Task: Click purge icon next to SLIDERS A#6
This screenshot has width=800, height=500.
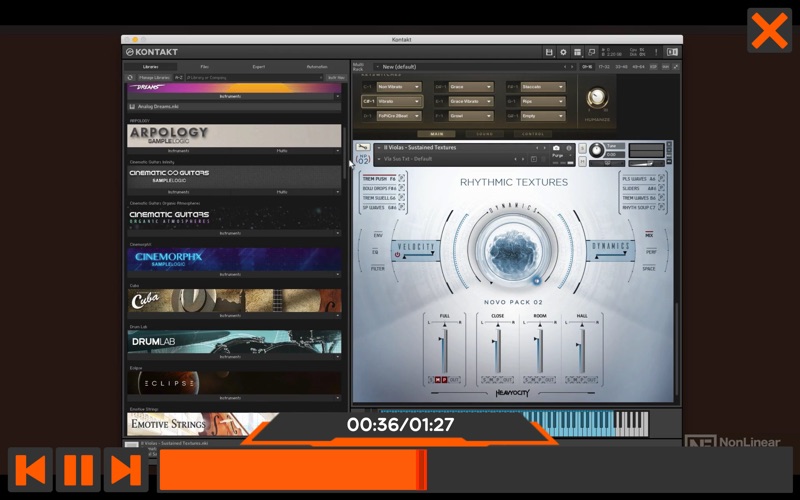Action: [661, 188]
